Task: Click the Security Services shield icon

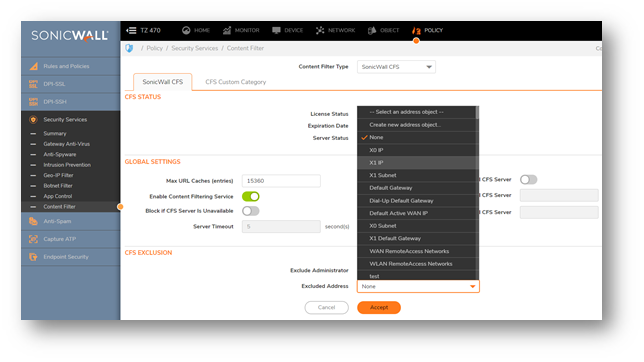Action: pyautogui.click(x=33, y=120)
